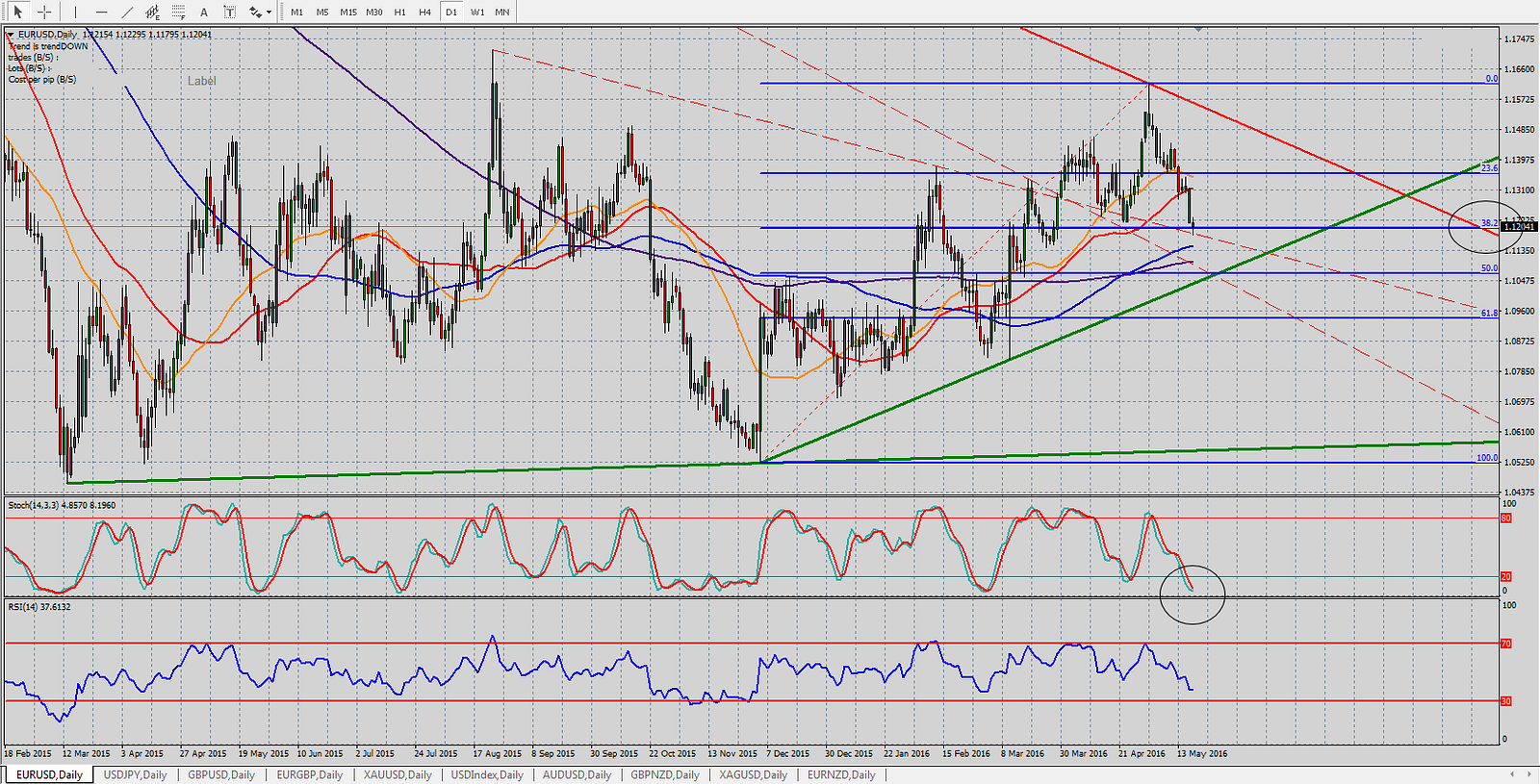Click the RSI 70 level marker

1506,644
